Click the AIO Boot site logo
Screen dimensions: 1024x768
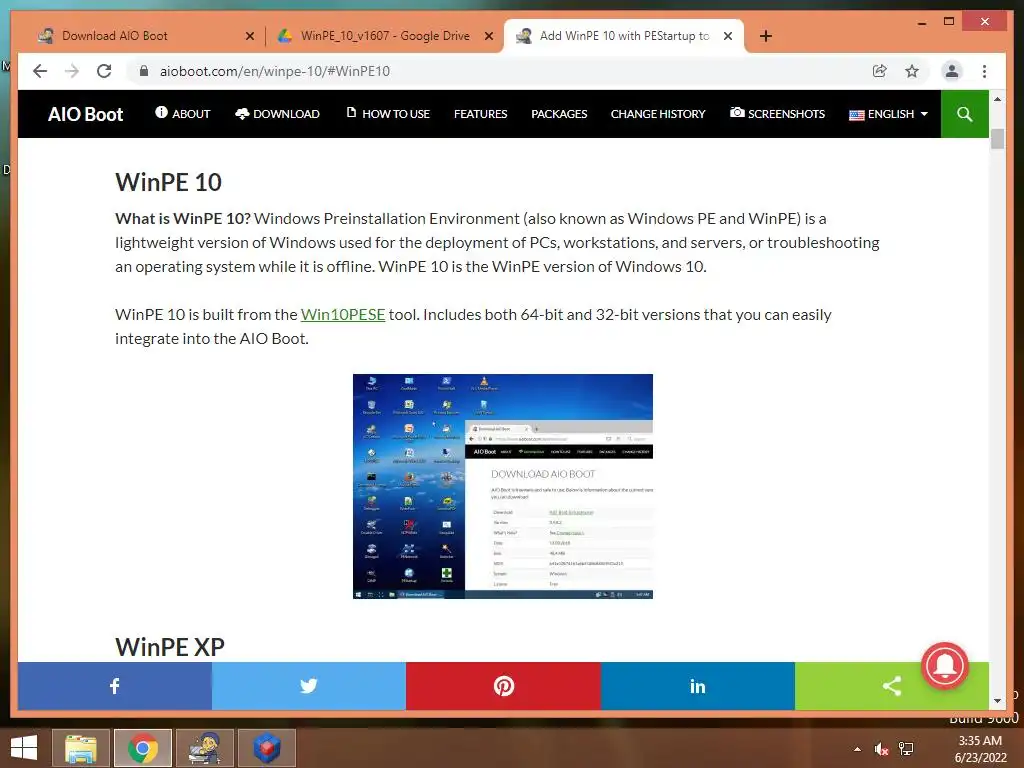pos(86,114)
